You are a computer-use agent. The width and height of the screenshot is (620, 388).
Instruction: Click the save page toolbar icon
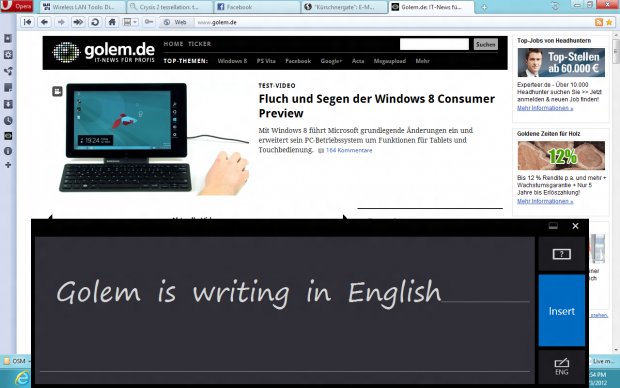point(127,22)
